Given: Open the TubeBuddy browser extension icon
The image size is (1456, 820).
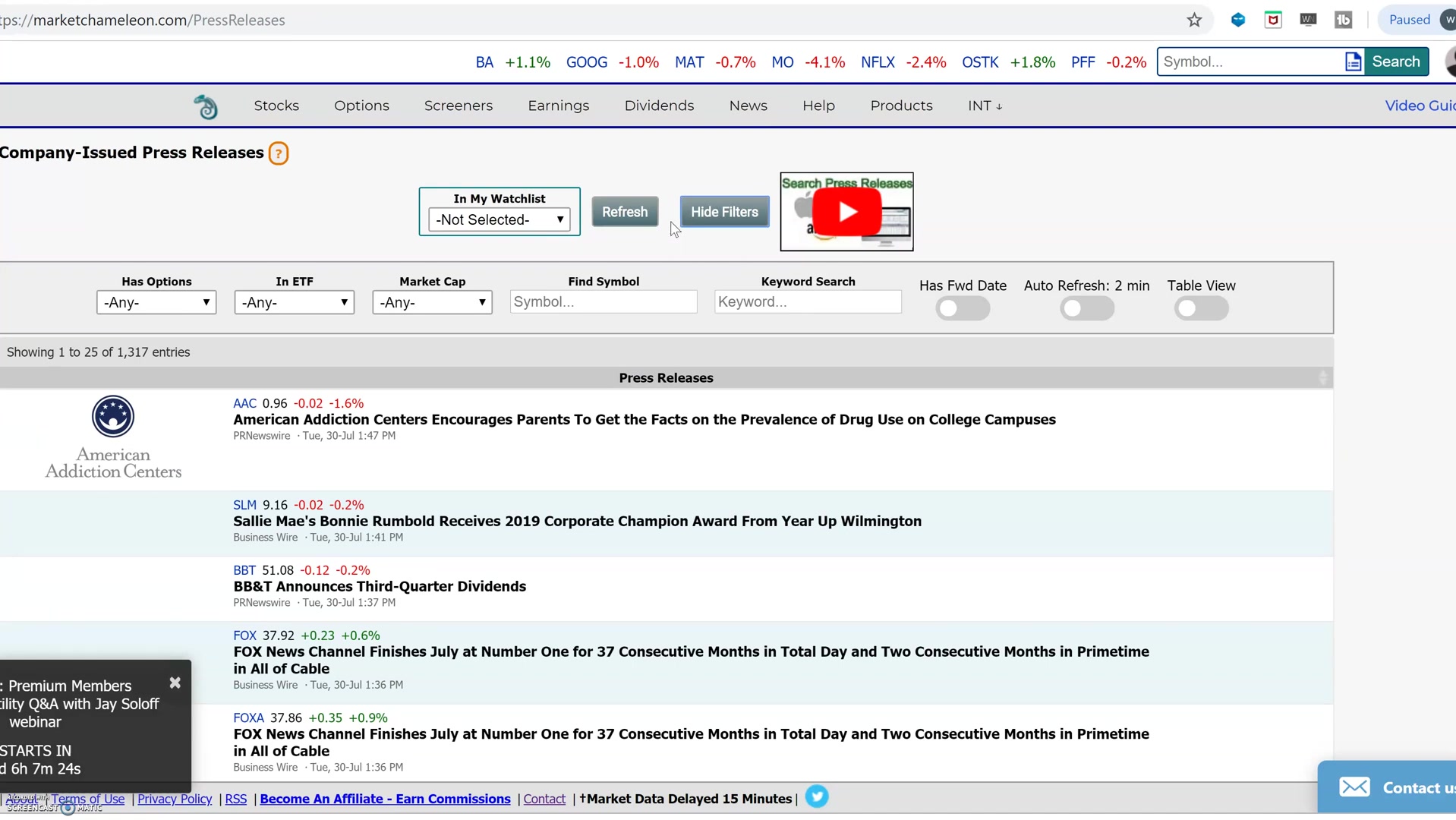Looking at the screenshot, I should tap(1344, 19).
